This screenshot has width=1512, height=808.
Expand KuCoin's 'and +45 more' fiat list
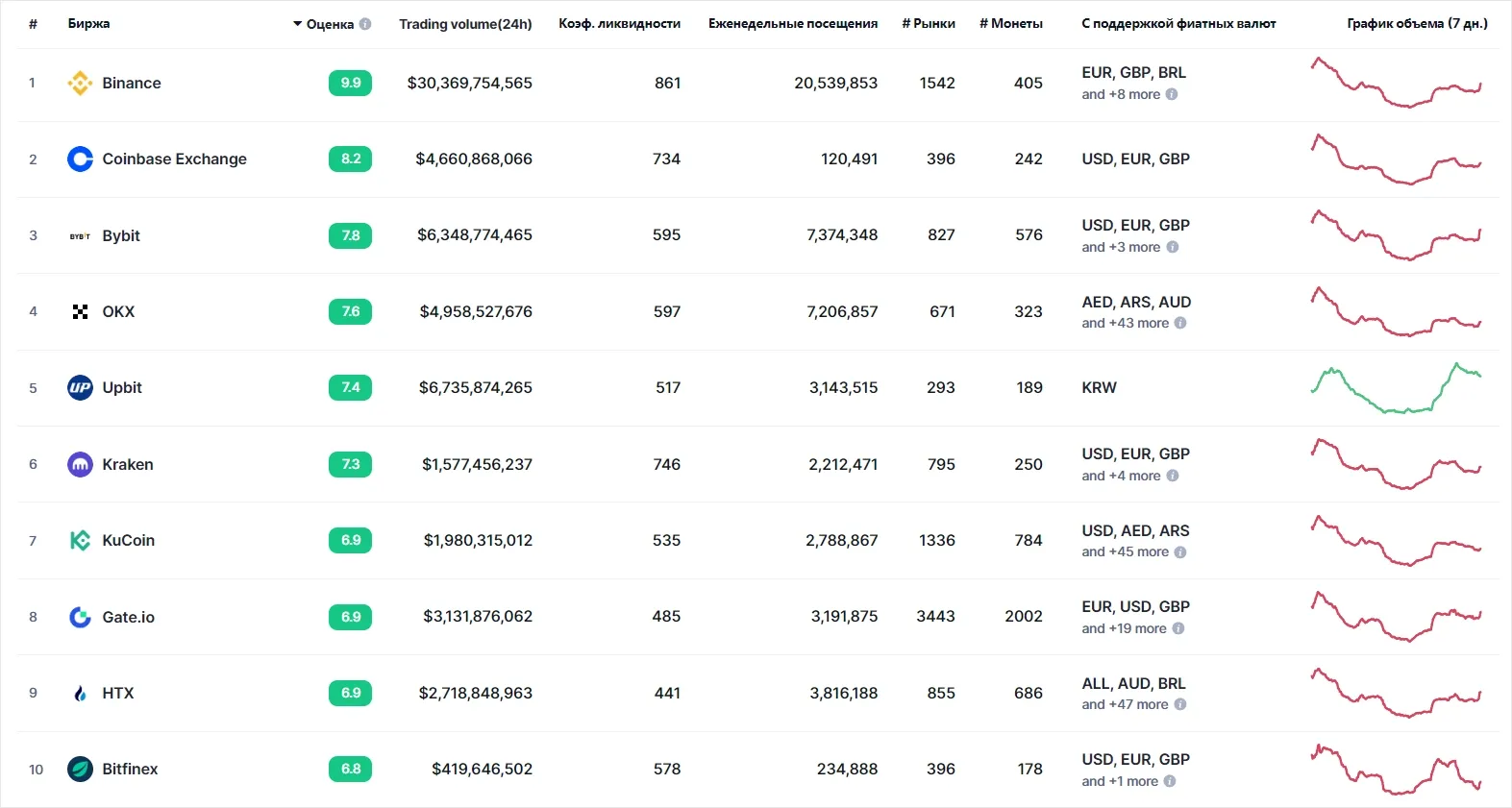coord(1126,551)
